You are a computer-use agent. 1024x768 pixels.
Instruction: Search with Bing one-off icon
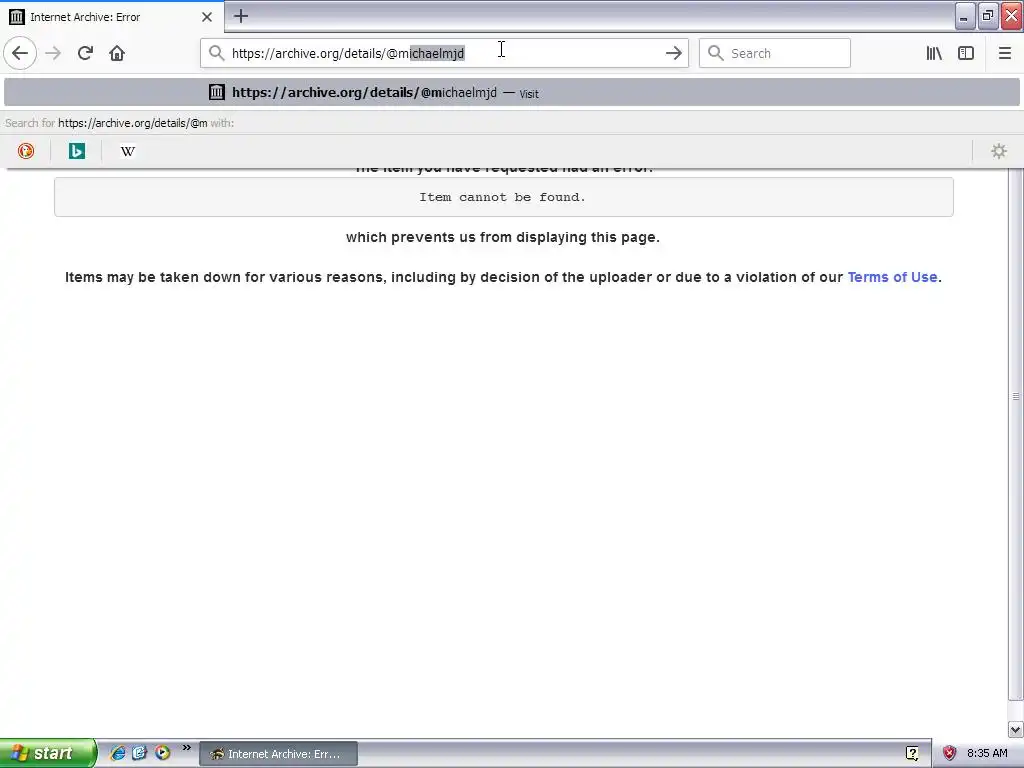pos(76,151)
